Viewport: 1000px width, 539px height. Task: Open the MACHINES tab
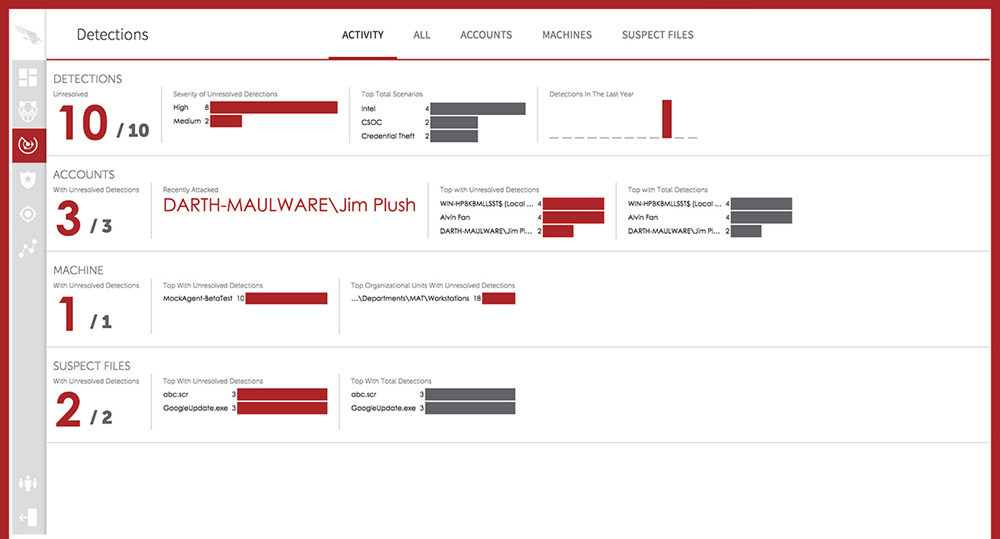(567, 35)
